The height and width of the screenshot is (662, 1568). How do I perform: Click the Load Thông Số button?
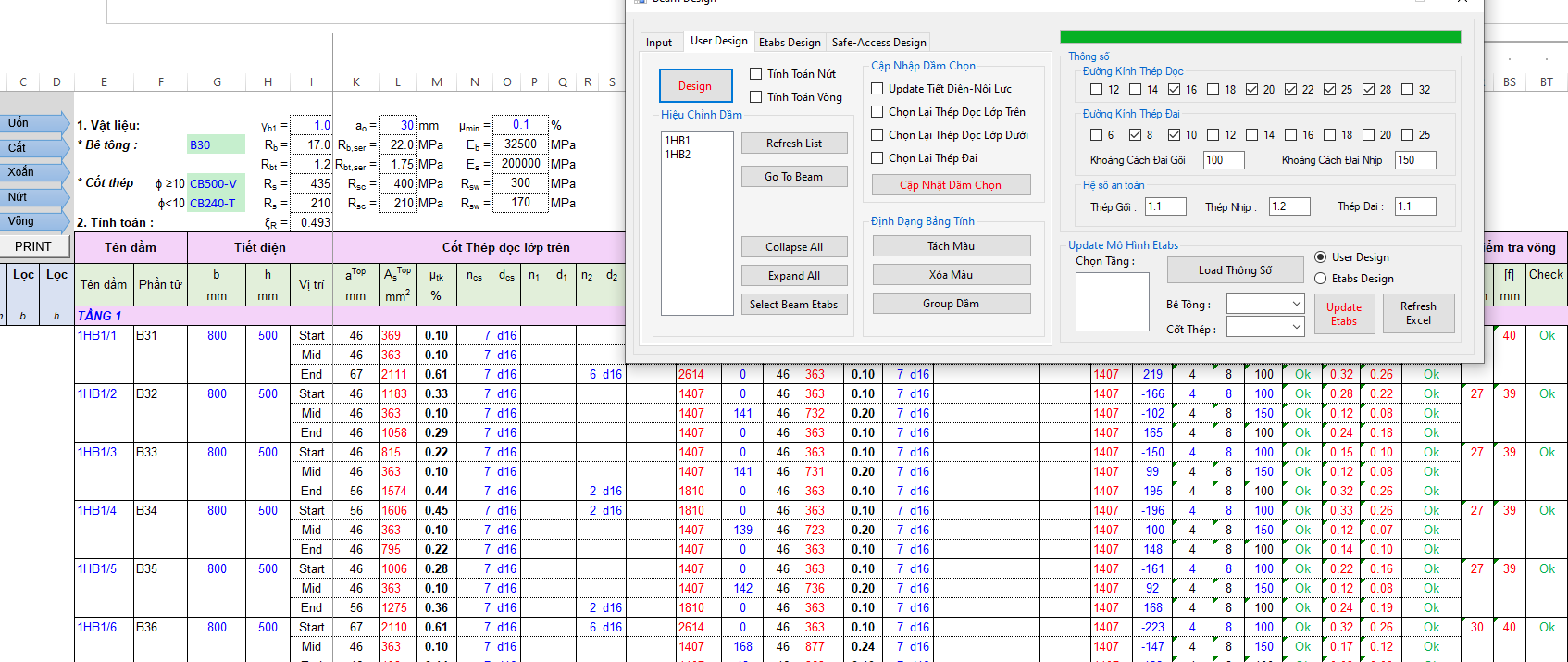click(x=1236, y=270)
